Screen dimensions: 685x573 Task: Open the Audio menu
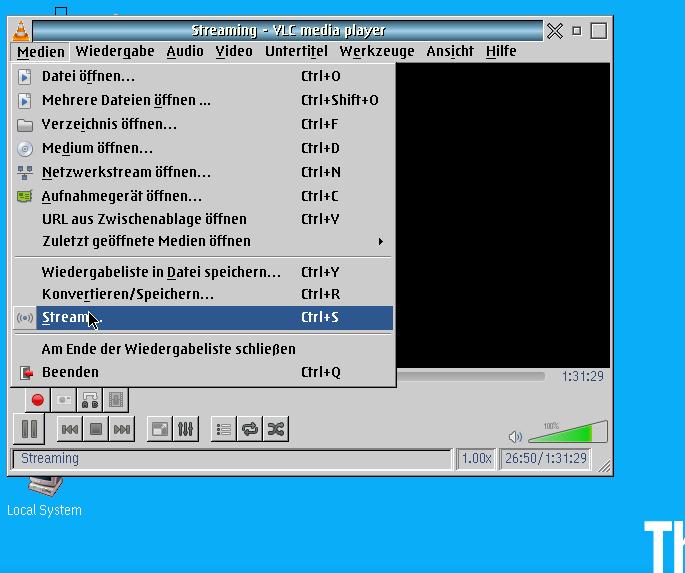pos(185,52)
